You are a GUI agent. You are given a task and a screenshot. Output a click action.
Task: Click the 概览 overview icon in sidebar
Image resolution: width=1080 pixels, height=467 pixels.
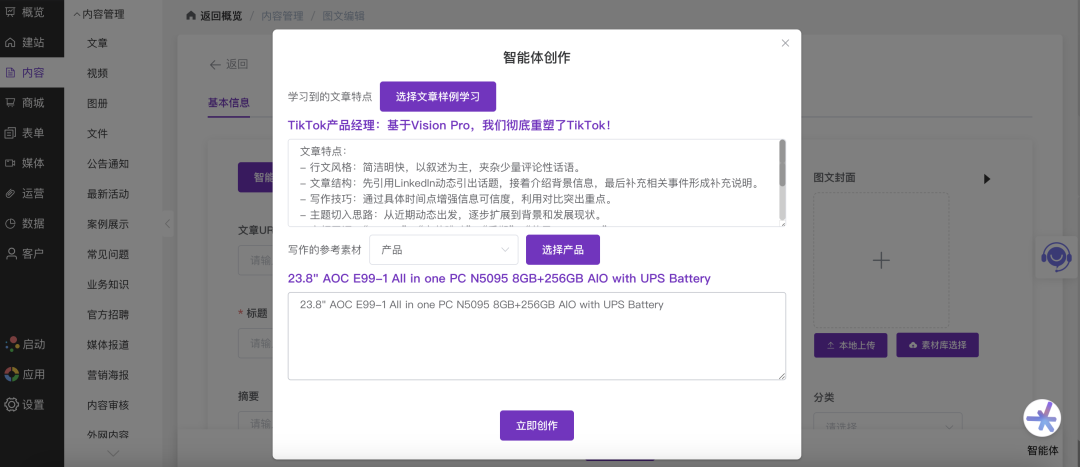(11, 12)
